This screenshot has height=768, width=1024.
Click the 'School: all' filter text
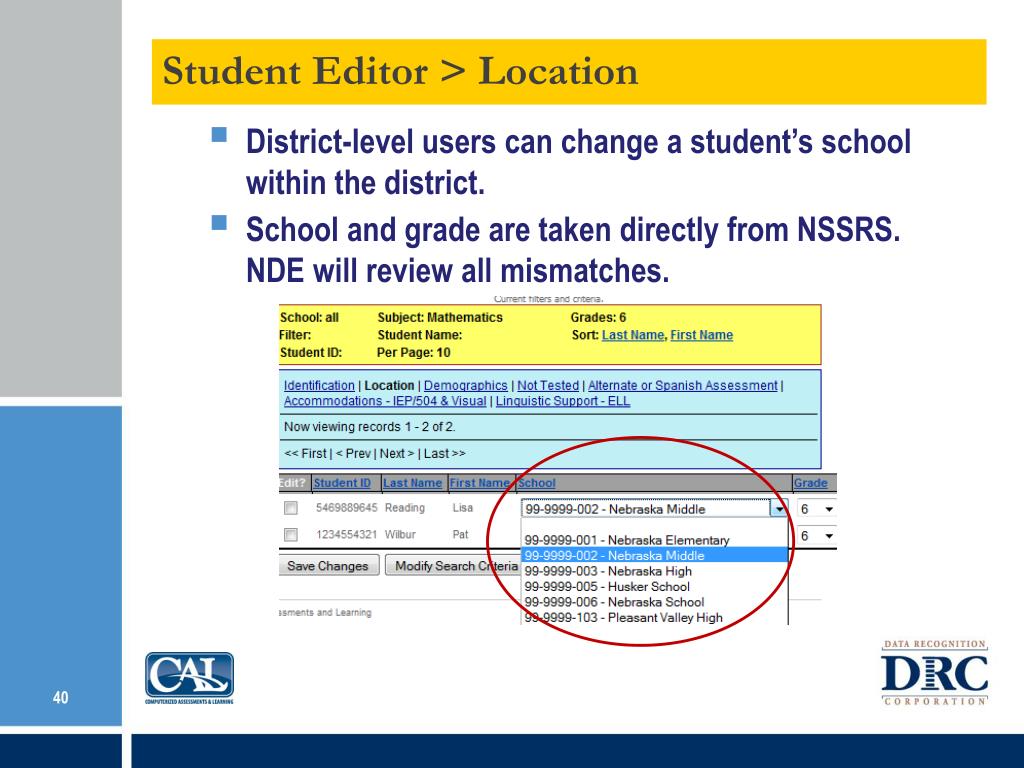[309, 317]
